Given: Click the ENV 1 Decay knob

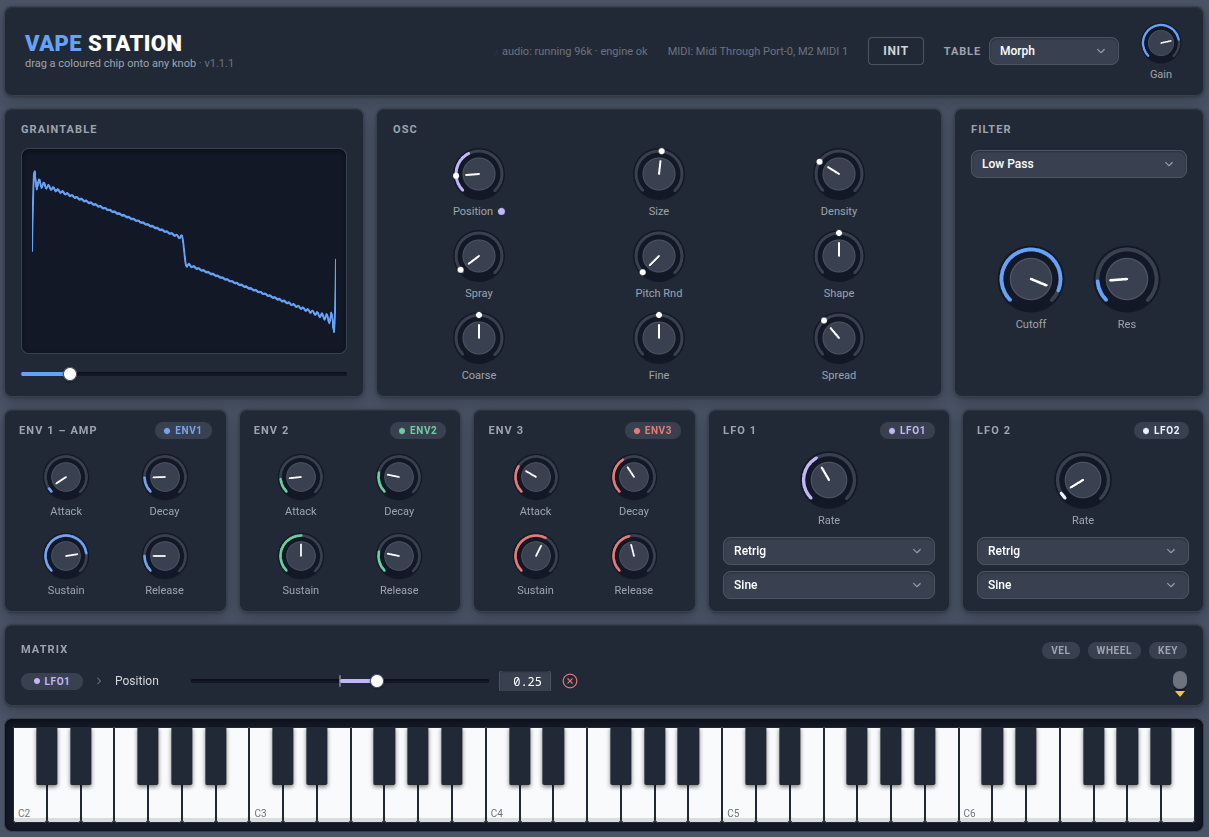Looking at the screenshot, I should 164,478.
